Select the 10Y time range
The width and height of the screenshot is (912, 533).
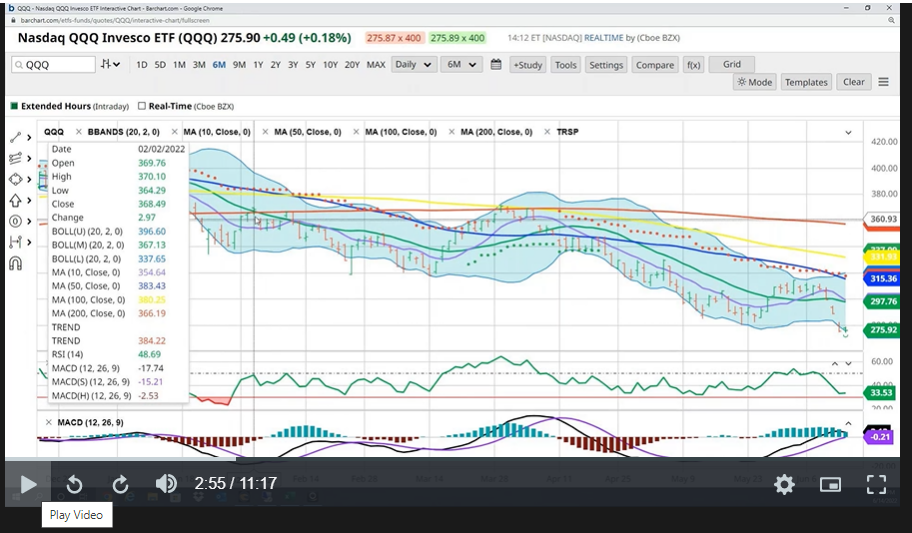pyautogui.click(x=330, y=65)
